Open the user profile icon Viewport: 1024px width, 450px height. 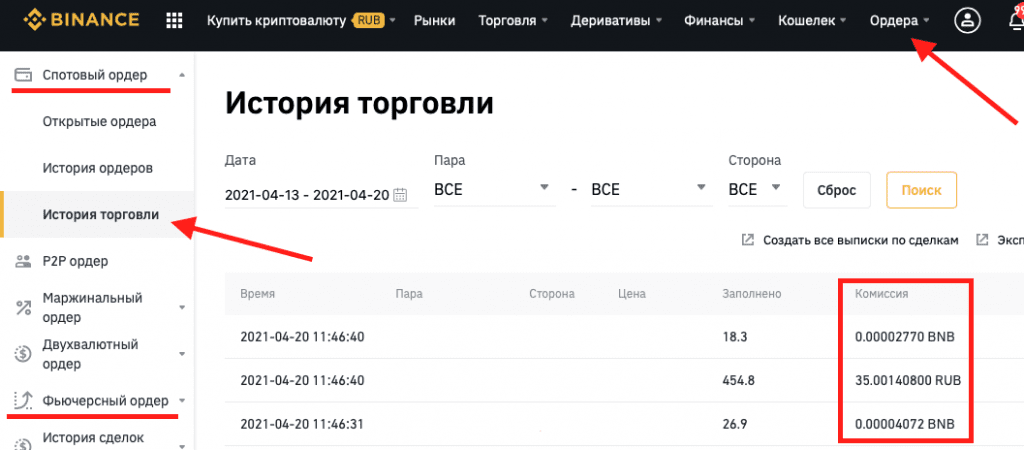pos(967,20)
